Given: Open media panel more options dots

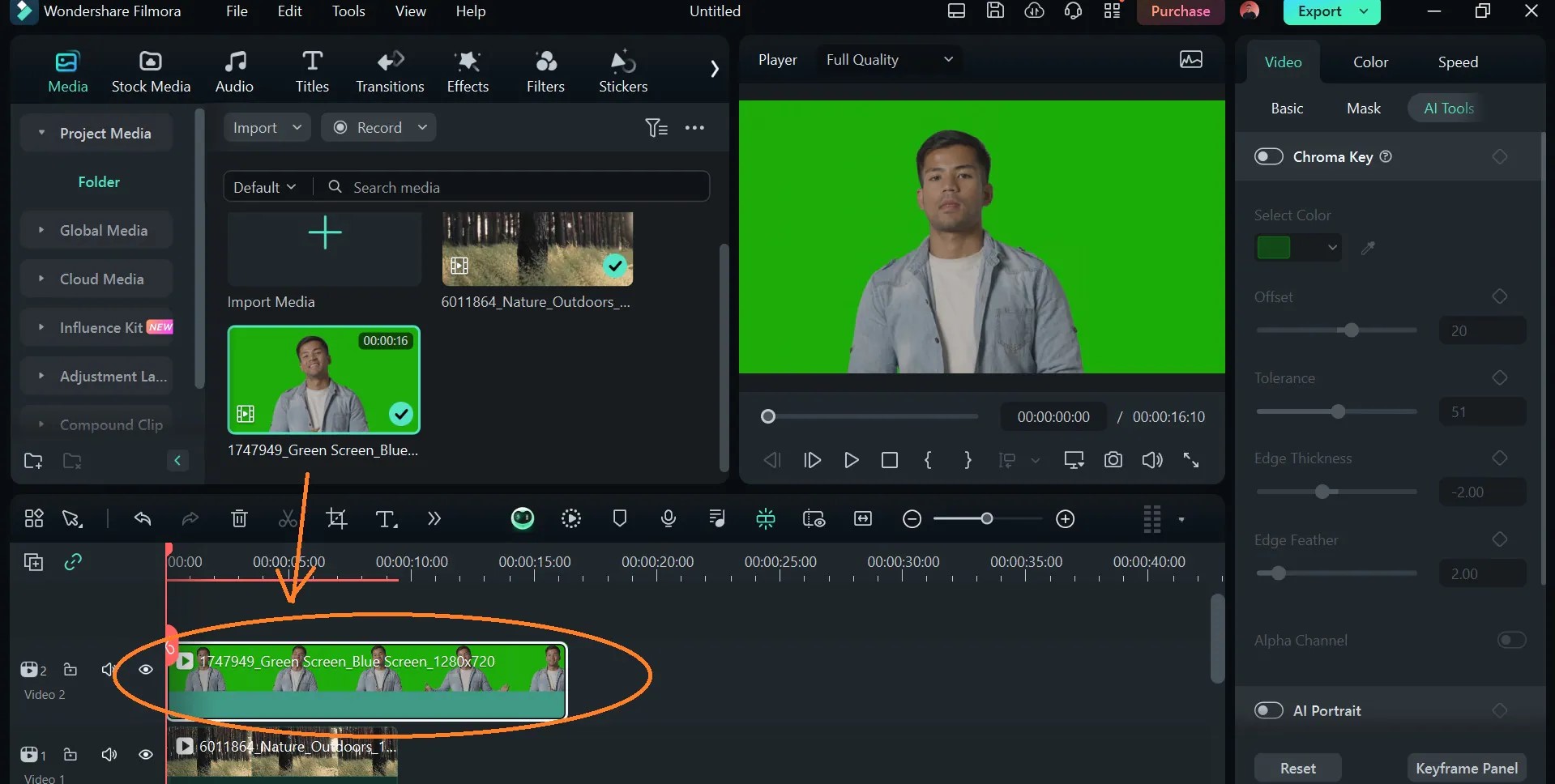Looking at the screenshot, I should 694,127.
